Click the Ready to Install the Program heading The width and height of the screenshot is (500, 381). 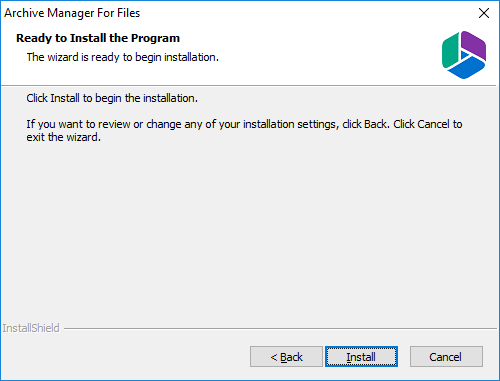click(98, 38)
